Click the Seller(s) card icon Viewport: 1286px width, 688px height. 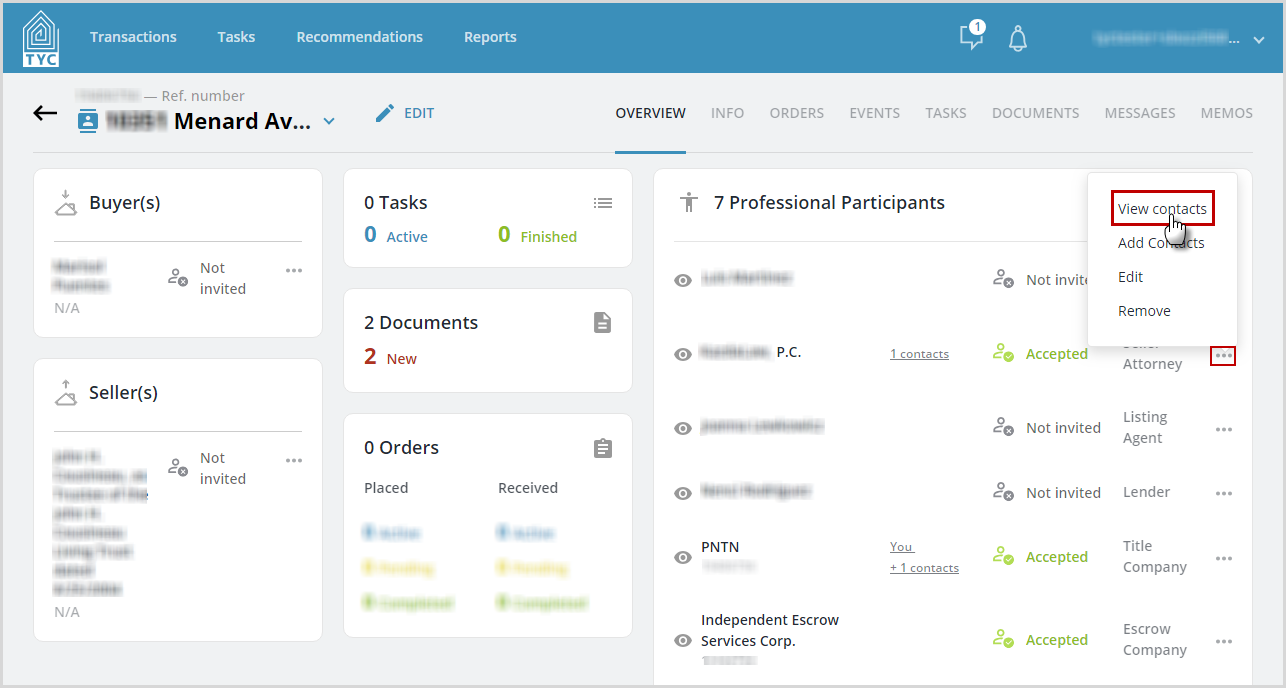[x=65, y=393]
